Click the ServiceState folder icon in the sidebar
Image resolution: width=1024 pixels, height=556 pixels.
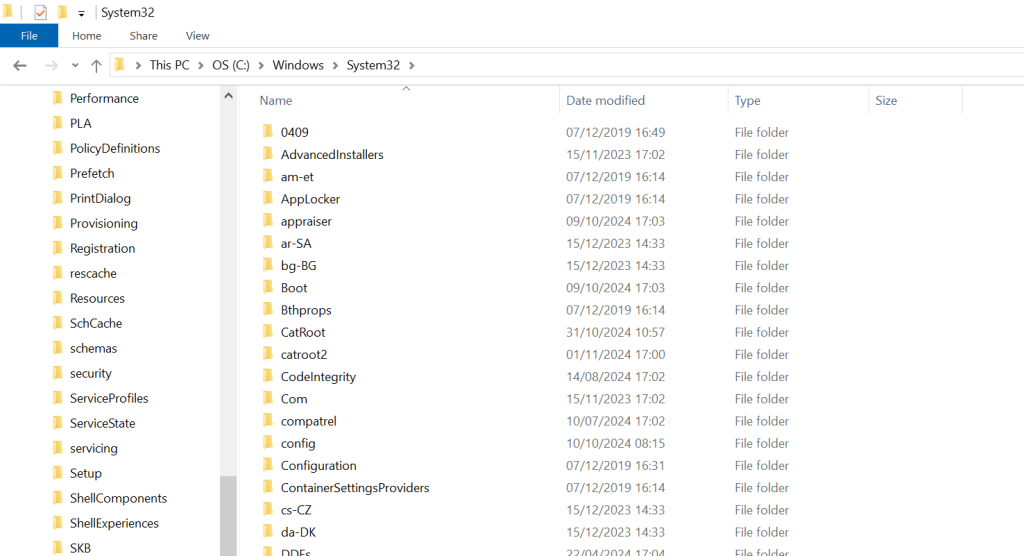tap(57, 423)
